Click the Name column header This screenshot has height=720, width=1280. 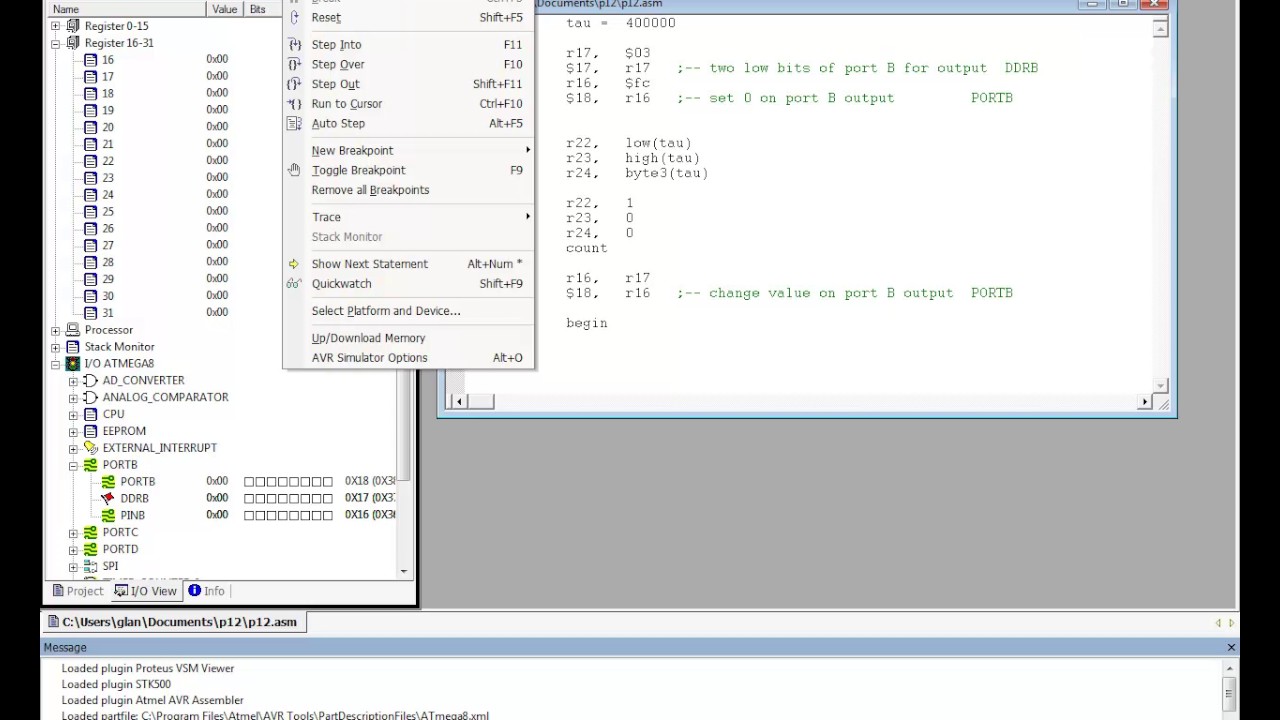[127, 9]
